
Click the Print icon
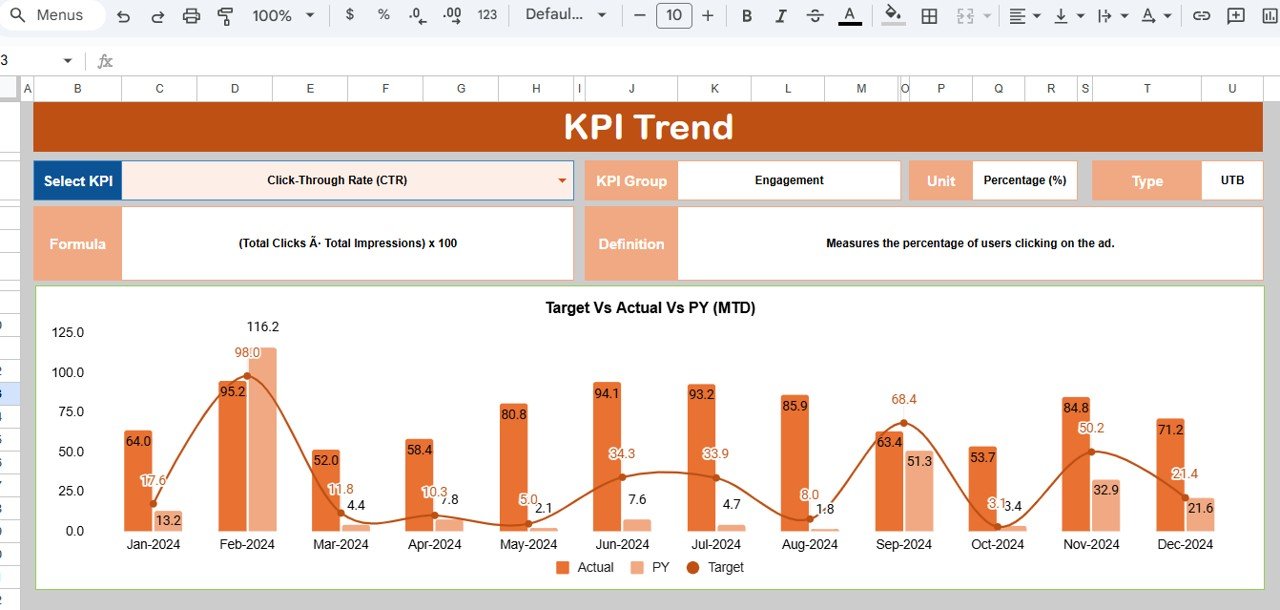point(192,16)
